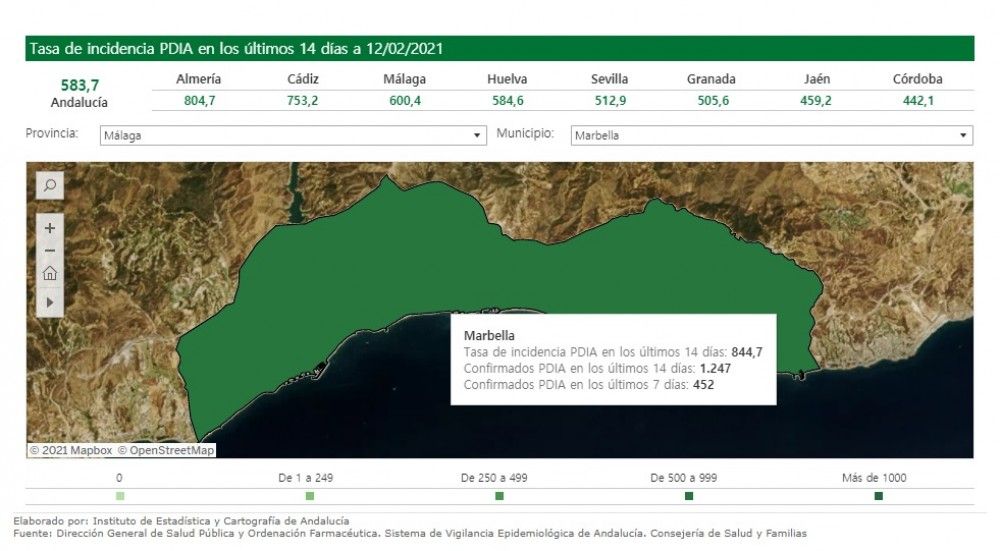Open the Municipio dropdown showing Marbella
1000x551 pixels.
coord(772,135)
